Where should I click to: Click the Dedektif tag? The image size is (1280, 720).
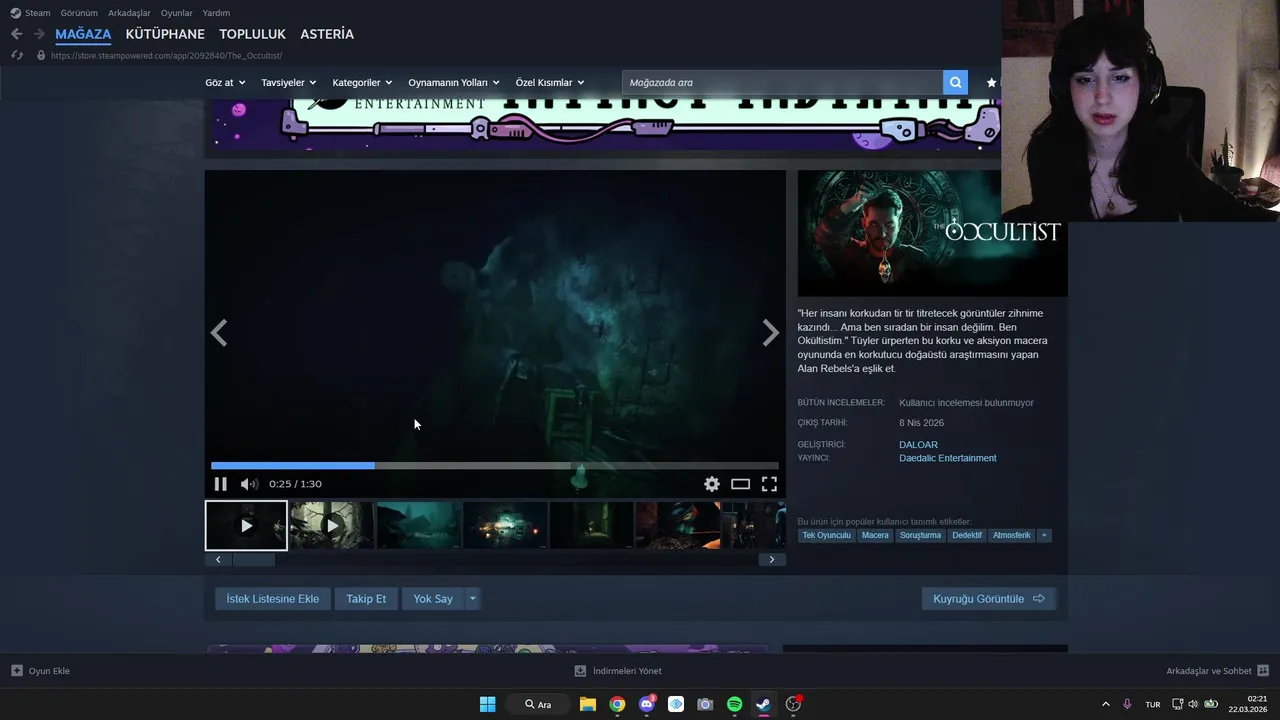coord(967,536)
